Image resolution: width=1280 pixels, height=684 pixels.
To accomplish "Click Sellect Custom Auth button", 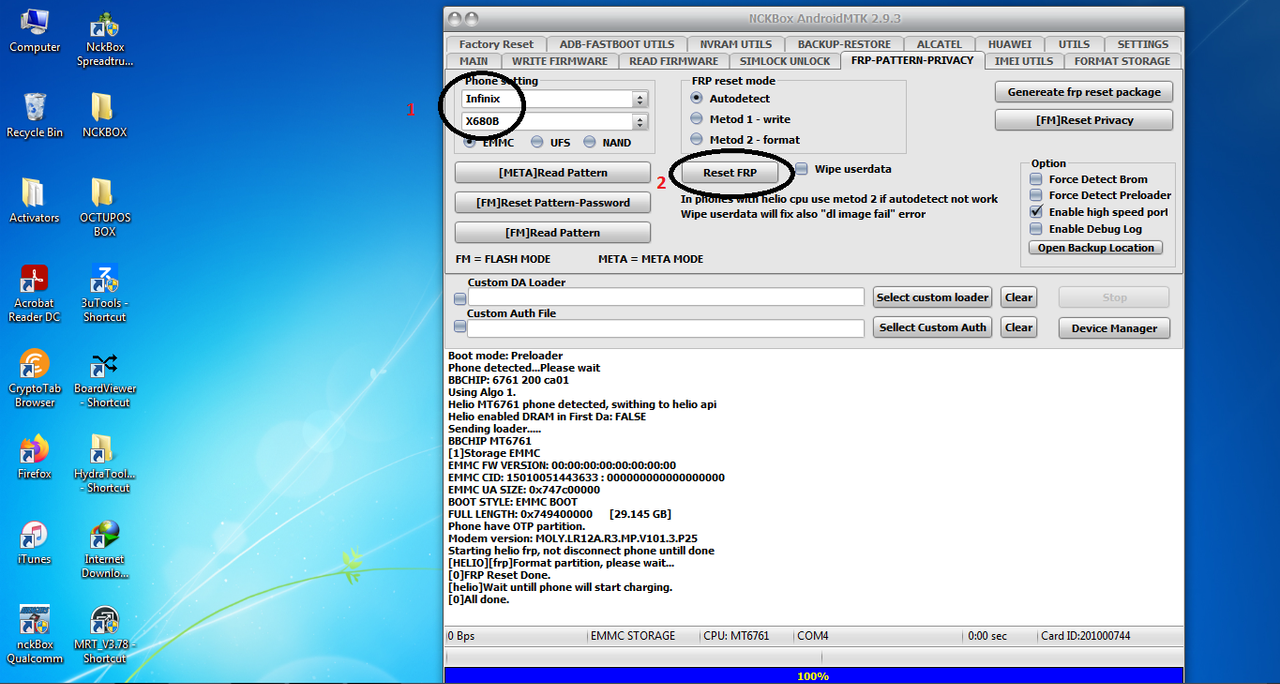I will click(933, 327).
